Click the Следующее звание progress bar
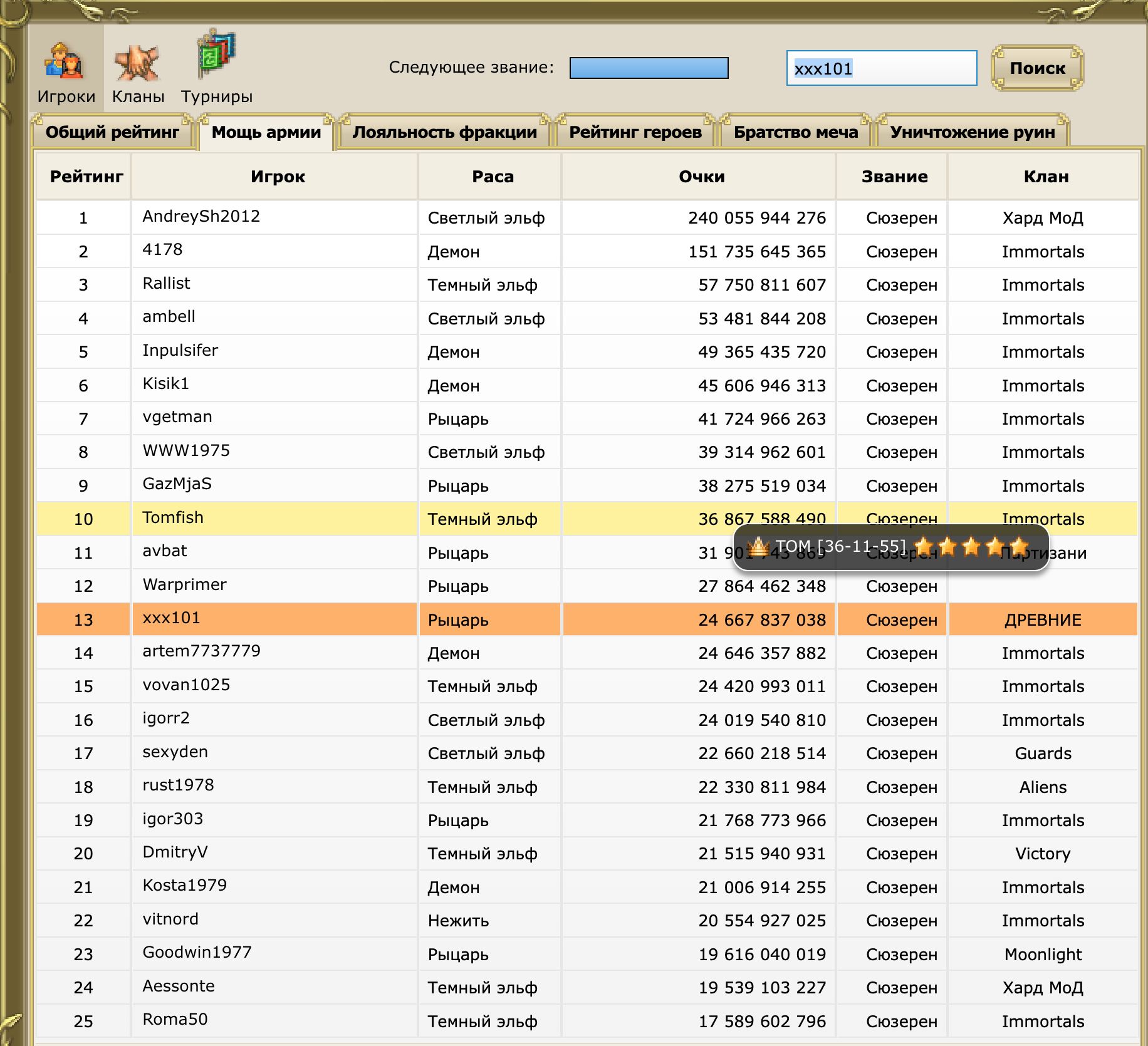 (x=649, y=68)
